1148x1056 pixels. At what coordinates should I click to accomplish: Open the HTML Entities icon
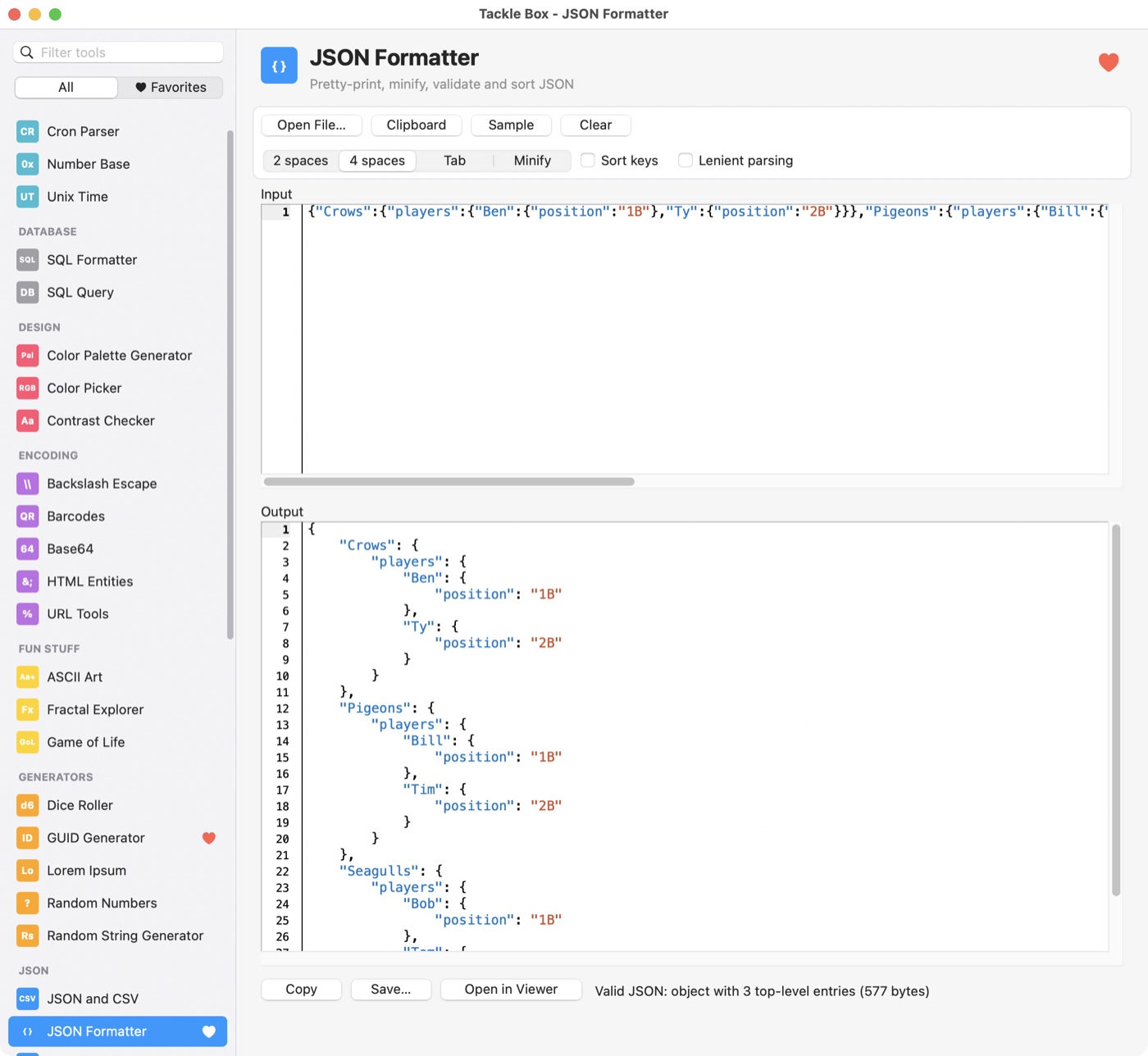[x=27, y=582]
